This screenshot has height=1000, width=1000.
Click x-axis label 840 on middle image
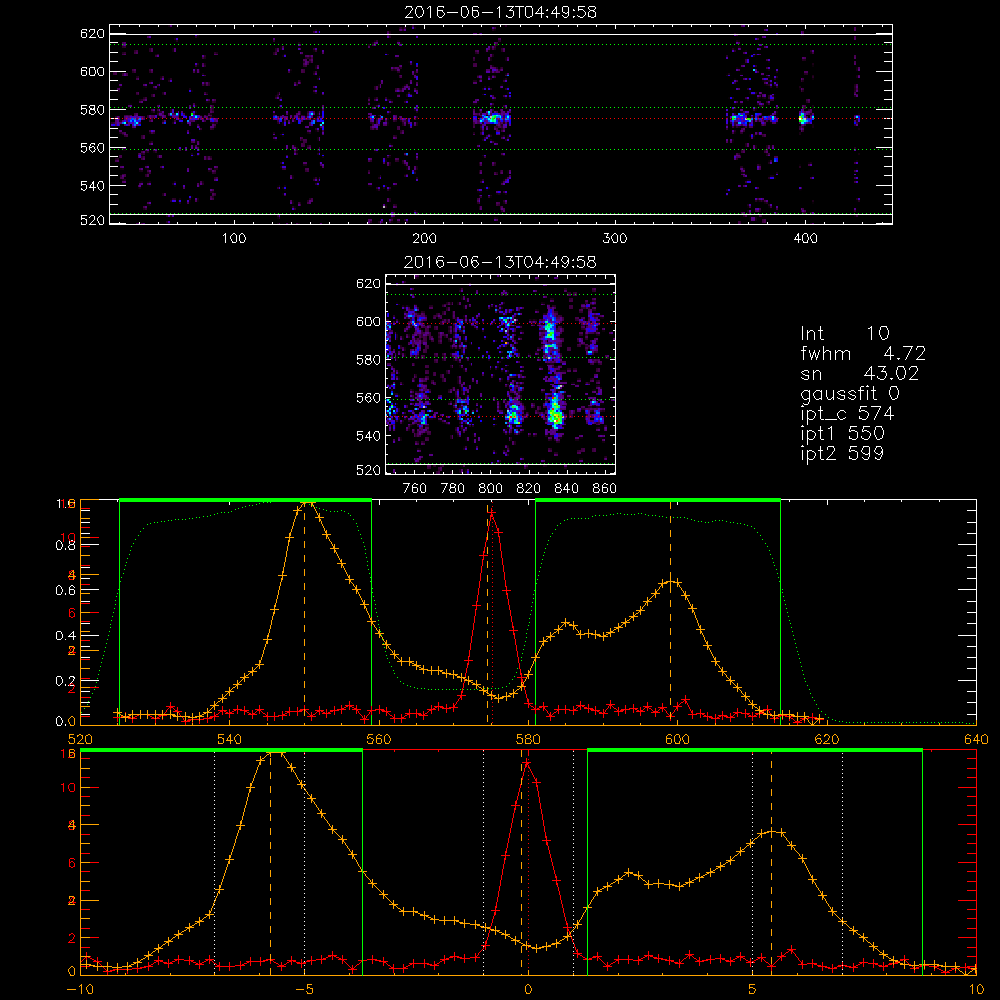click(x=566, y=489)
